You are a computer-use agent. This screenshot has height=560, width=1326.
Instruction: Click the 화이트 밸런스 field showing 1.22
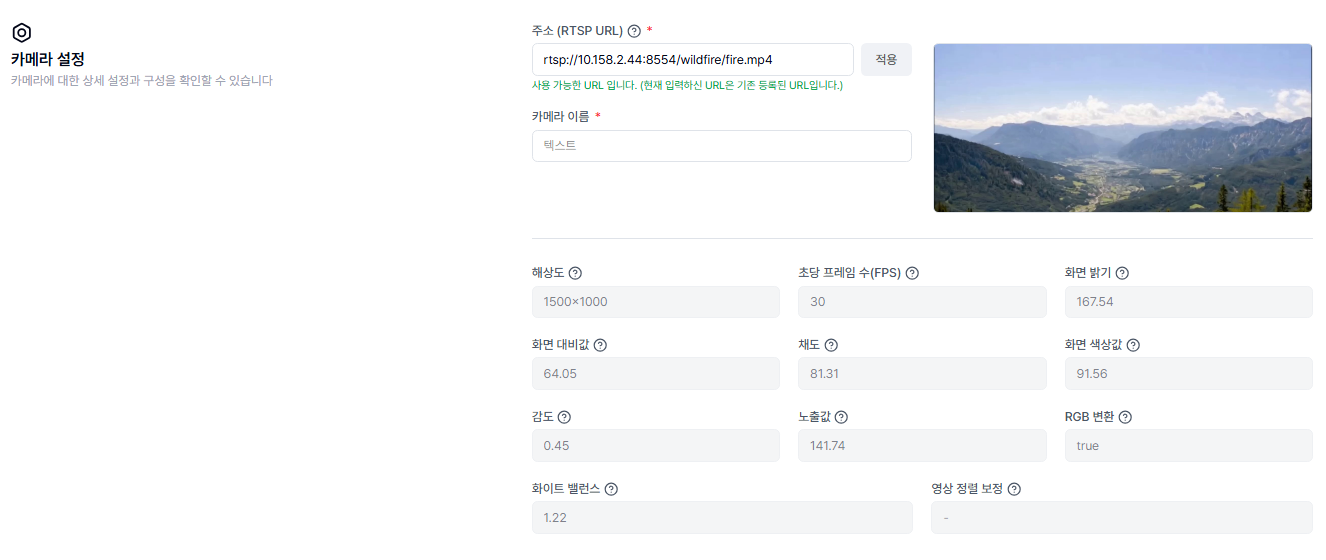tap(721, 518)
